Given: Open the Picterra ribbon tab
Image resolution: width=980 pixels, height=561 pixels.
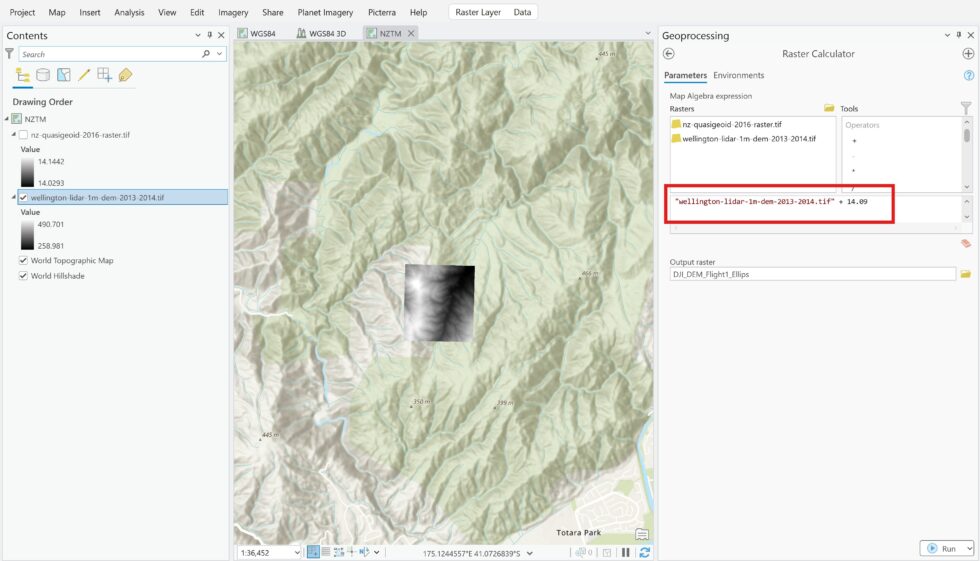Looking at the screenshot, I should click(381, 12).
